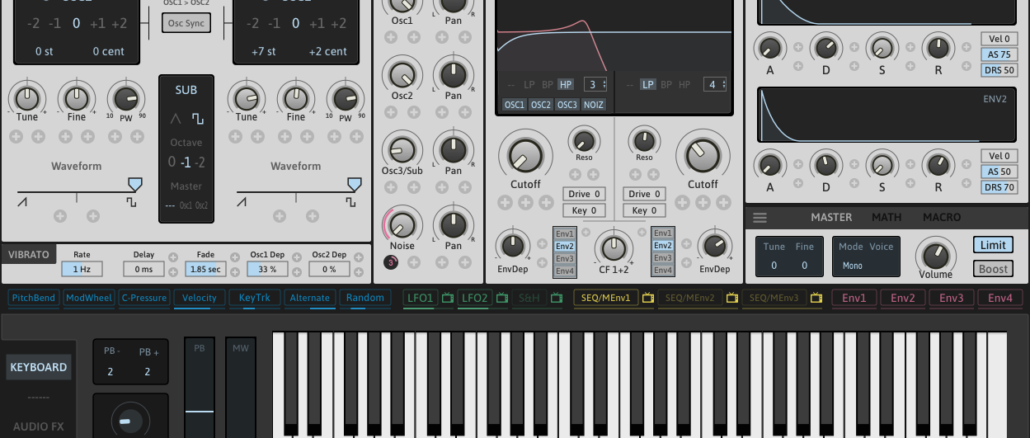The width and height of the screenshot is (1030, 438).
Task: Click the AS 75 field
Action: [998, 55]
